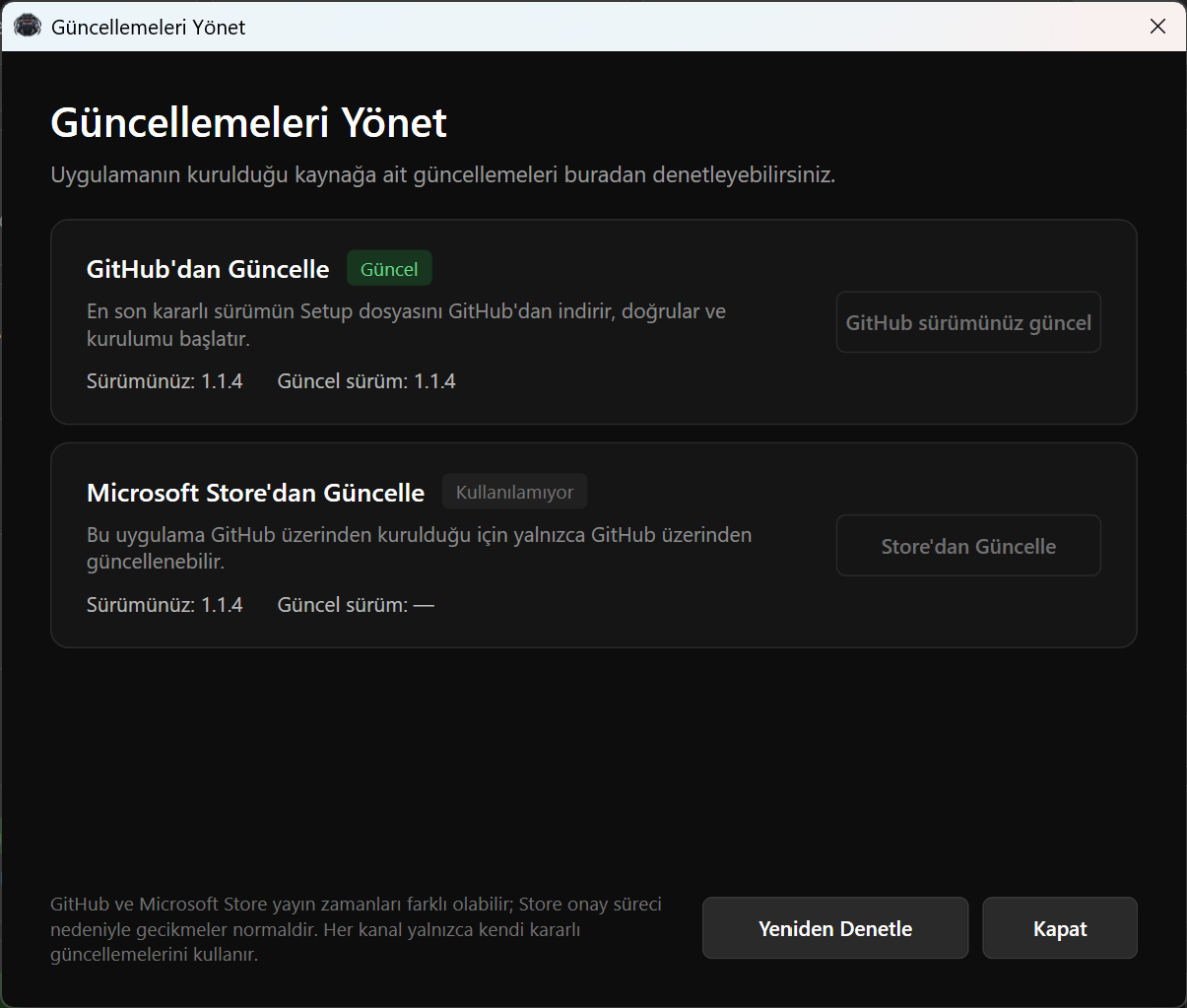
Task: Click 'Güncel sürüm: 1.1.4' in GitHub card
Action: click(366, 381)
